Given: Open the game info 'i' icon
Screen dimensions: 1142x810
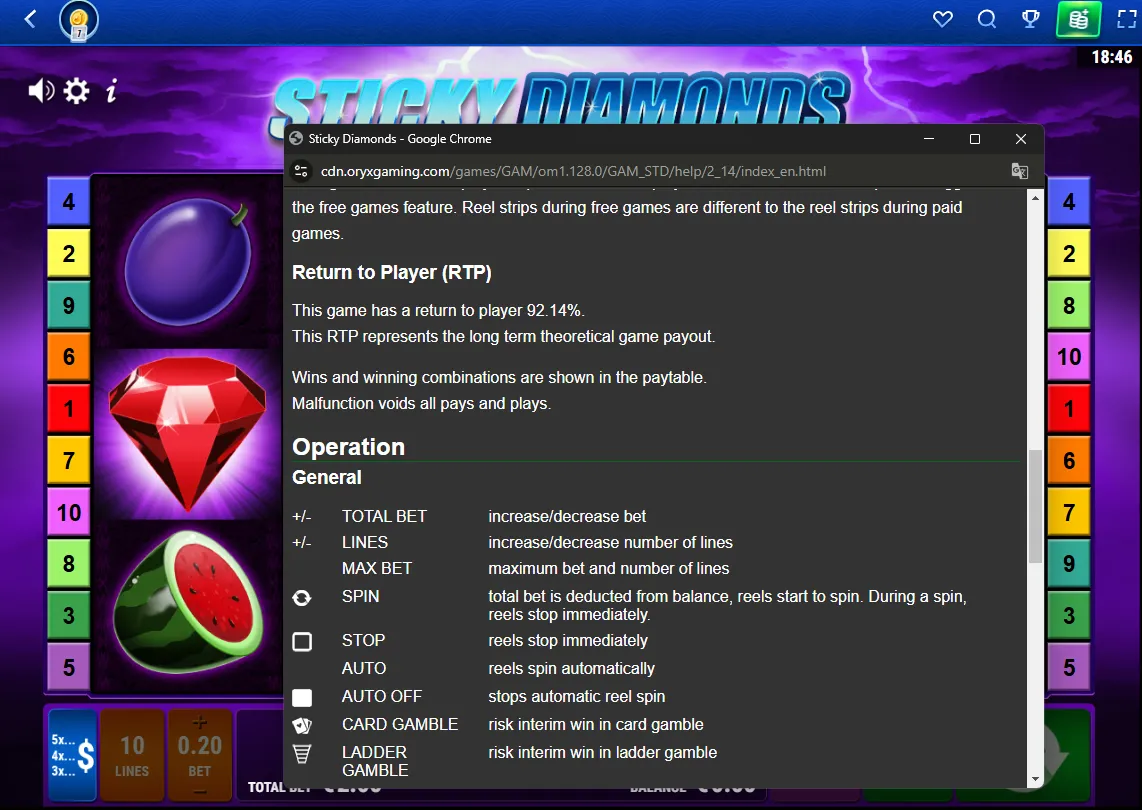Looking at the screenshot, I should tap(111, 91).
